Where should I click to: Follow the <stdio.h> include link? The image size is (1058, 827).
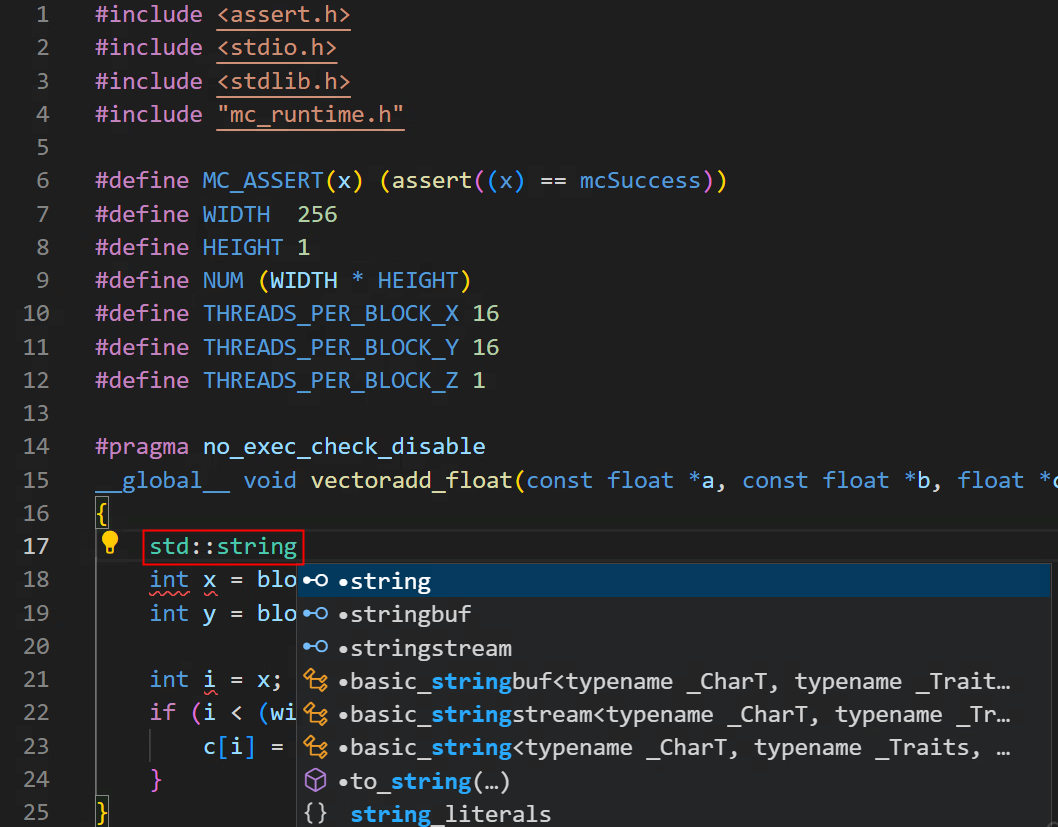point(277,48)
